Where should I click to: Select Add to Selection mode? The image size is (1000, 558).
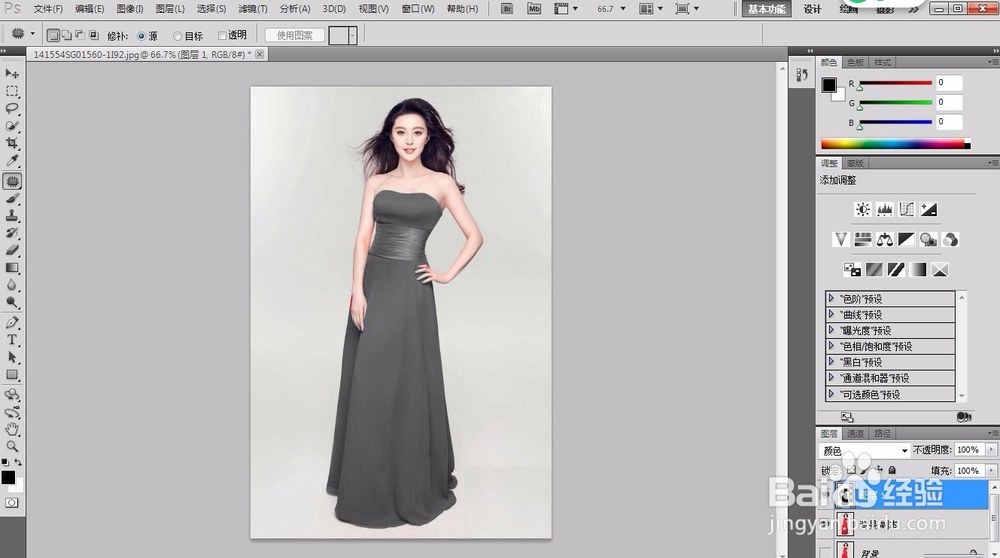pyautogui.click(x=67, y=36)
